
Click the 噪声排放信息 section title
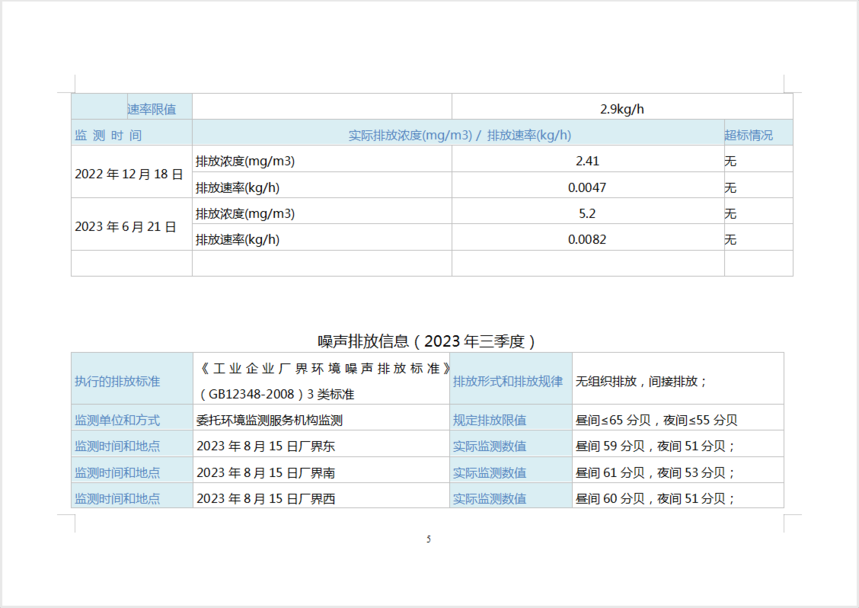point(429,341)
